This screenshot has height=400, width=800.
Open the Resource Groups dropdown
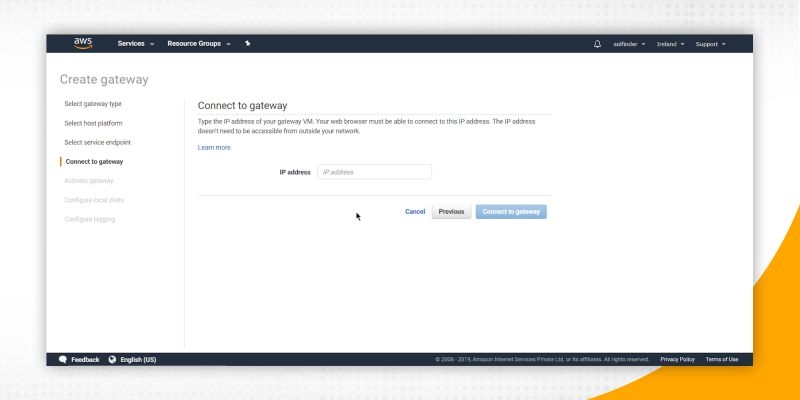(x=199, y=44)
